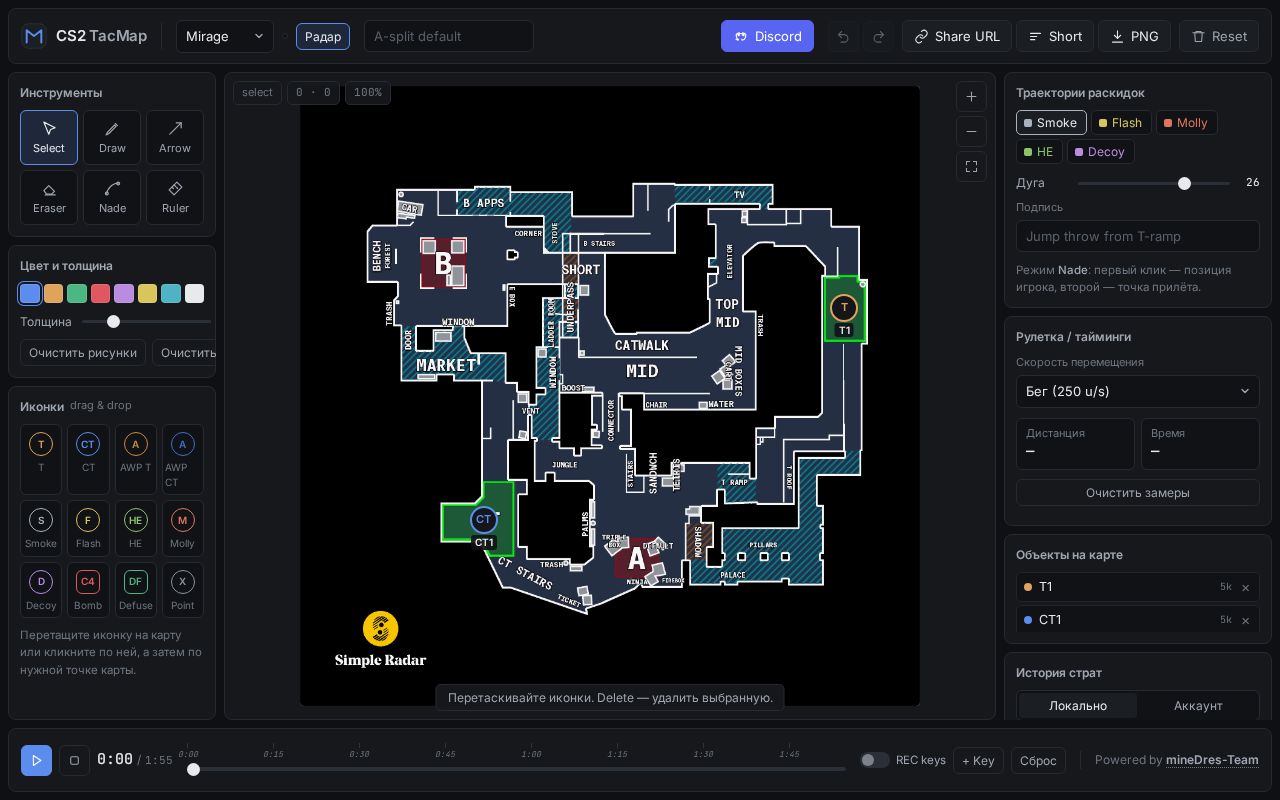Choose the red color swatch
The image size is (1280, 800).
(x=100, y=293)
